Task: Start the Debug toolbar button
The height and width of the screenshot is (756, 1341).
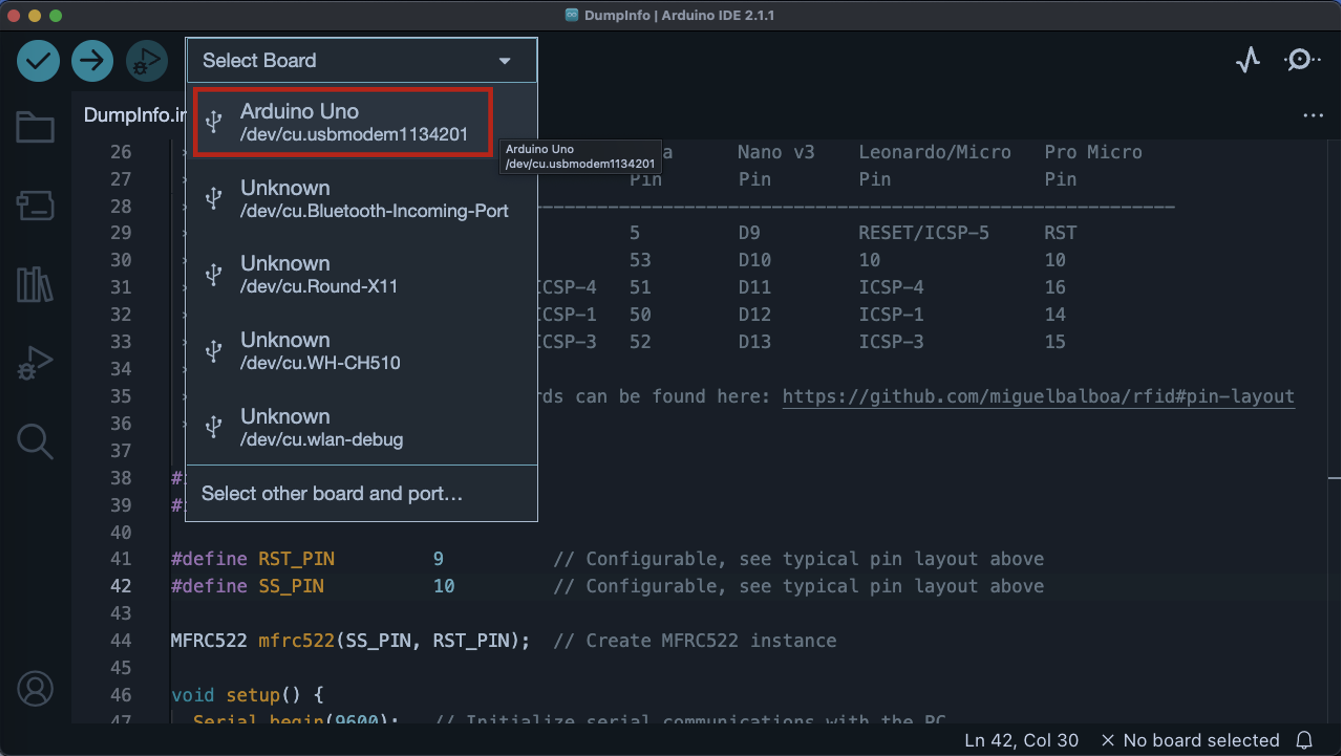Action: [146, 61]
